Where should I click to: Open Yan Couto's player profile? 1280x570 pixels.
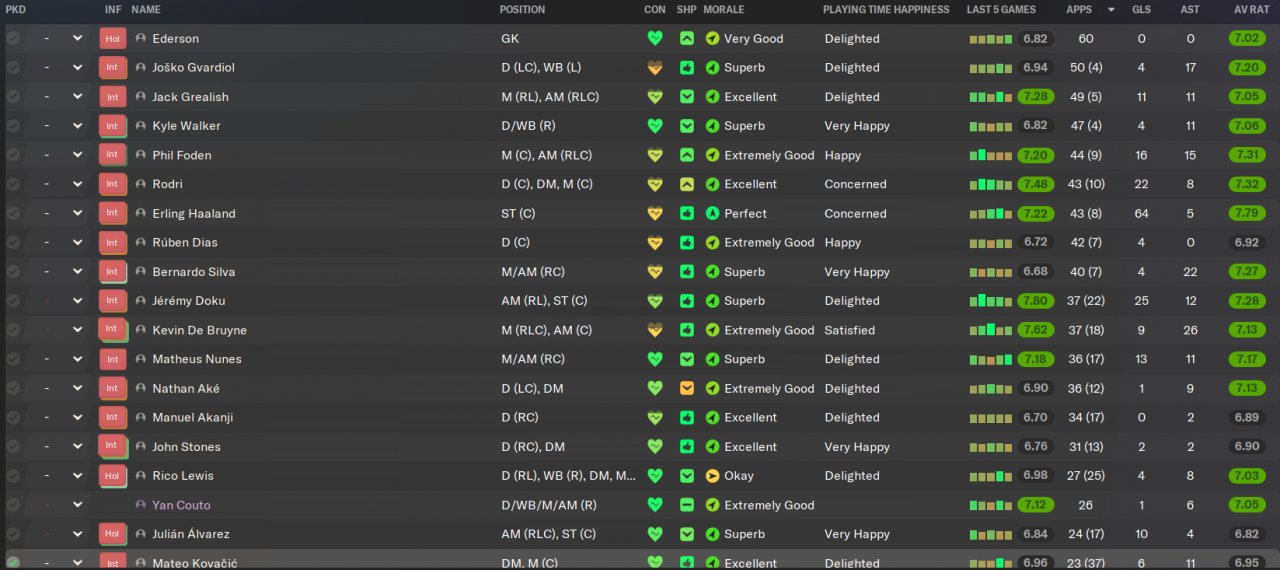(x=181, y=505)
